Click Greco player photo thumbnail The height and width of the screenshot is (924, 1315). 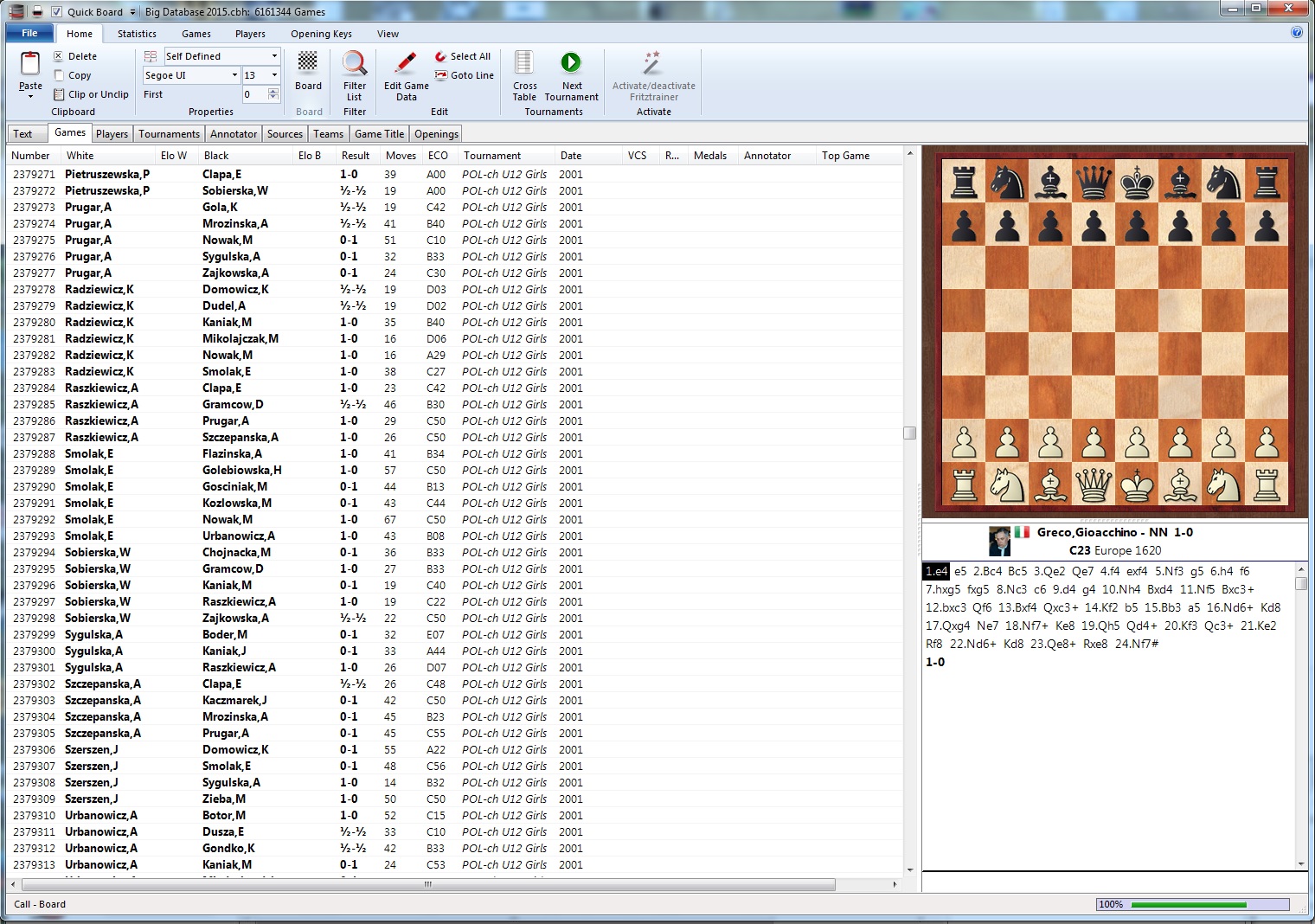click(x=999, y=541)
